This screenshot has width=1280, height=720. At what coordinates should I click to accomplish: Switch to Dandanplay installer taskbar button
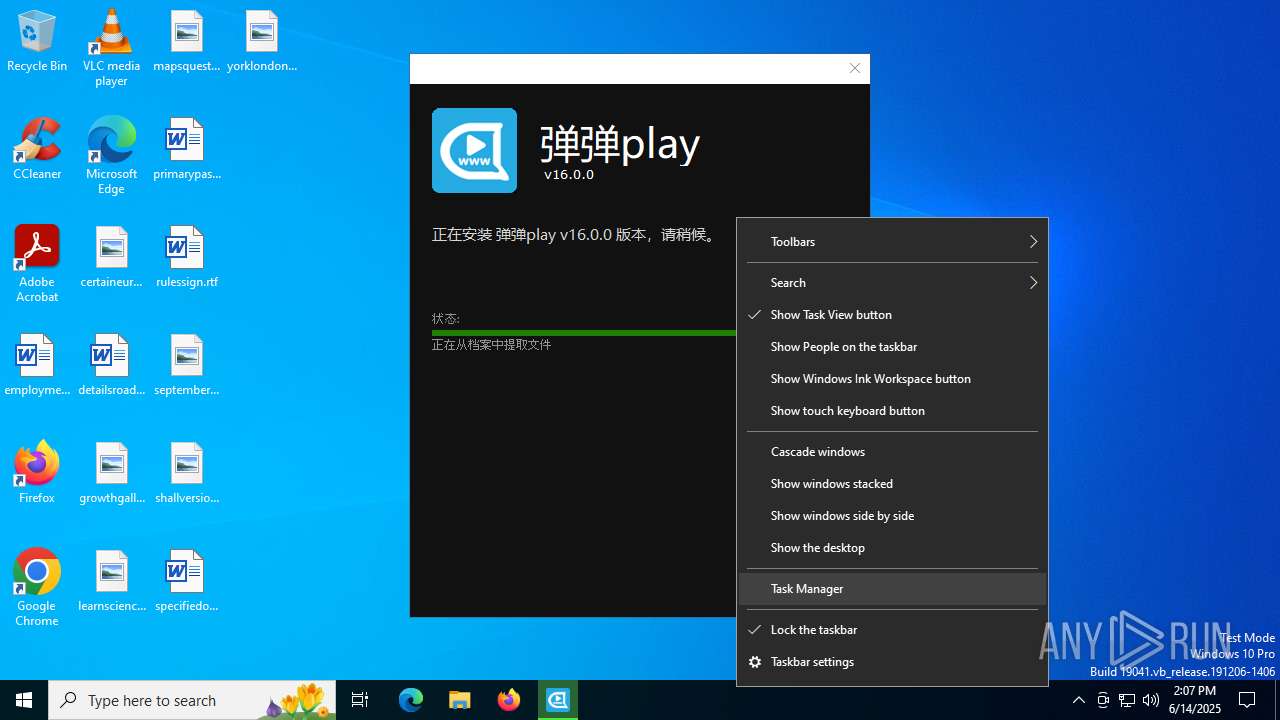[557, 700]
